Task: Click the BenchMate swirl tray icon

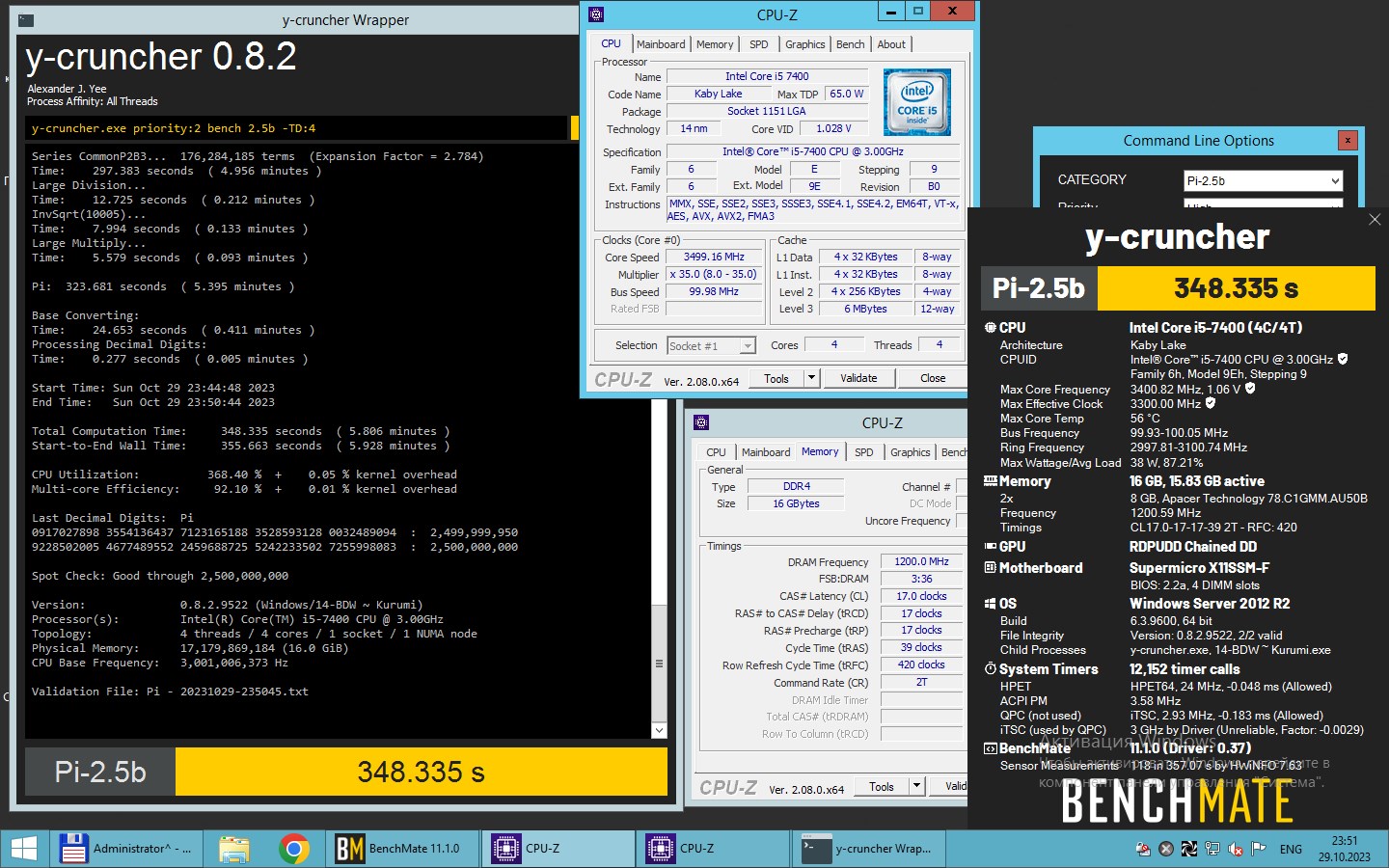Action: tap(1189, 850)
